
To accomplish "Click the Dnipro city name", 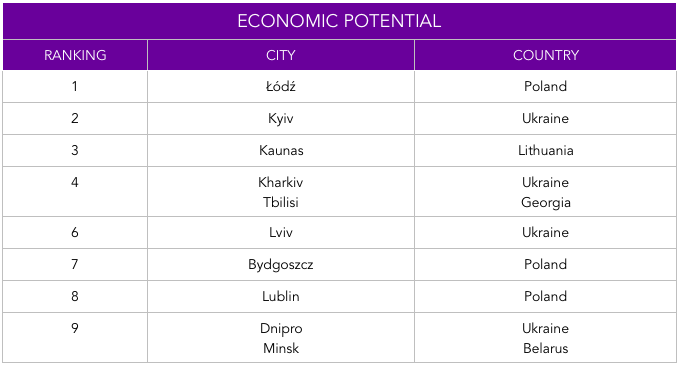I will click(281, 328).
